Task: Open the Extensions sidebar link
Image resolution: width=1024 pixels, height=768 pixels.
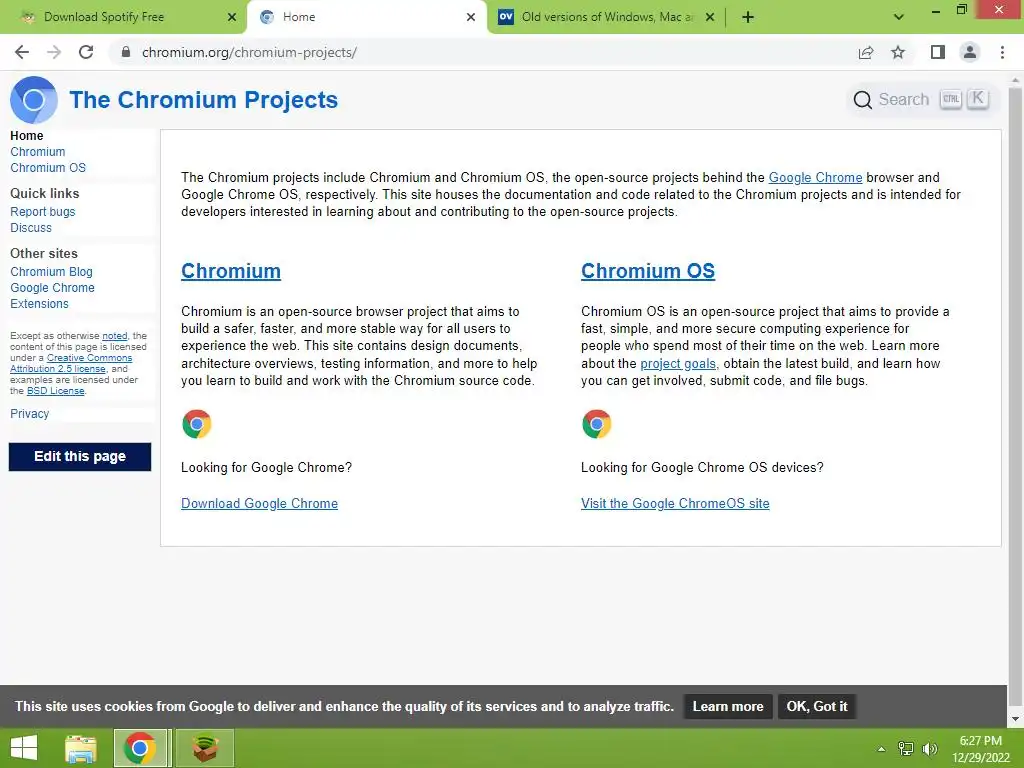Action: (x=39, y=304)
